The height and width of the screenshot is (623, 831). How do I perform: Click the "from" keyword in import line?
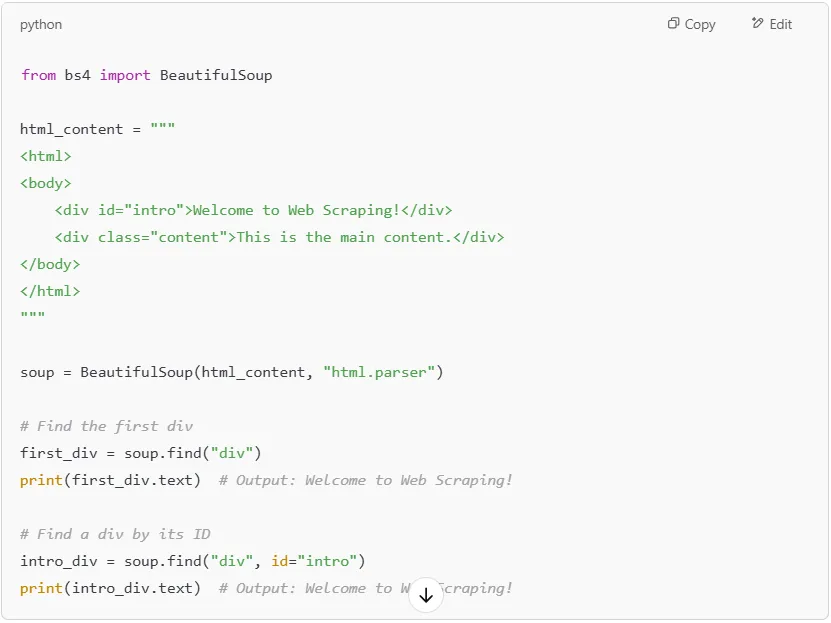[x=38, y=75]
